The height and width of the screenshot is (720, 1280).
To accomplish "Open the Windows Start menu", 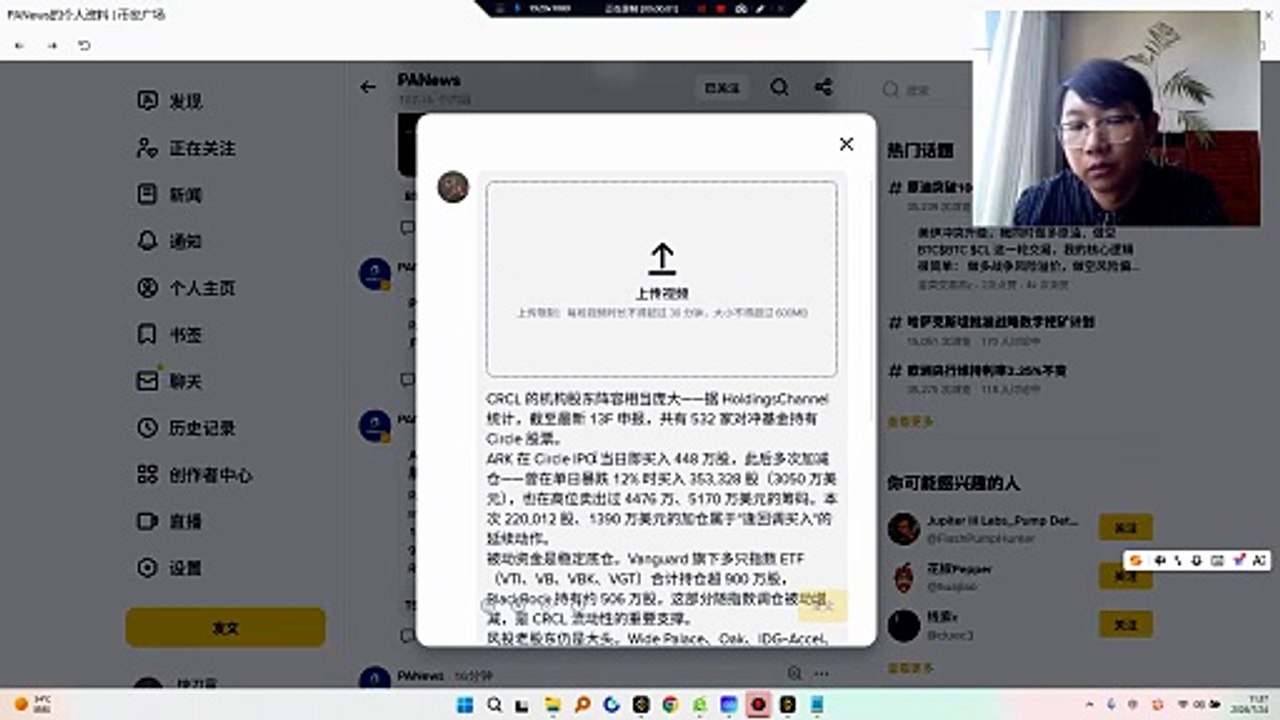I will coord(465,705).
